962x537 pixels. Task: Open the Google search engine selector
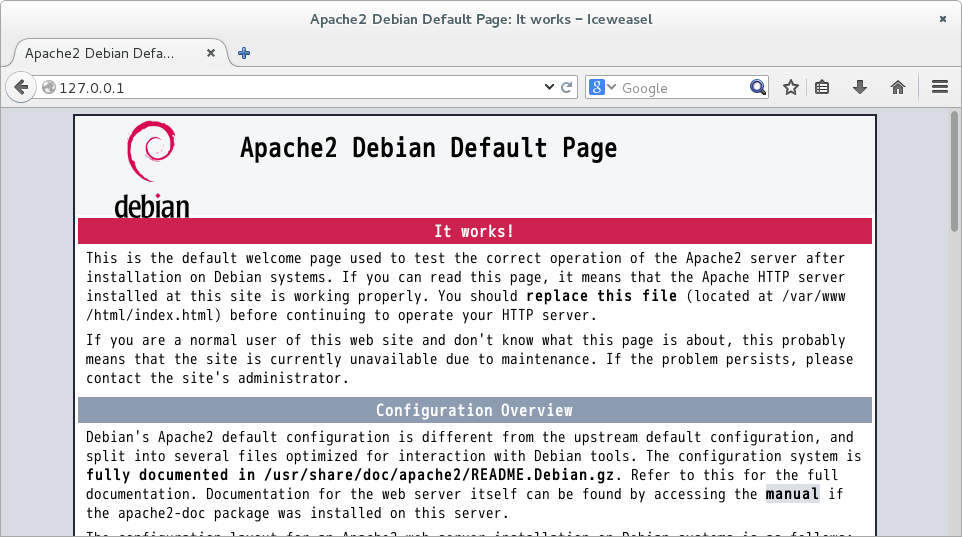point(602,87)
